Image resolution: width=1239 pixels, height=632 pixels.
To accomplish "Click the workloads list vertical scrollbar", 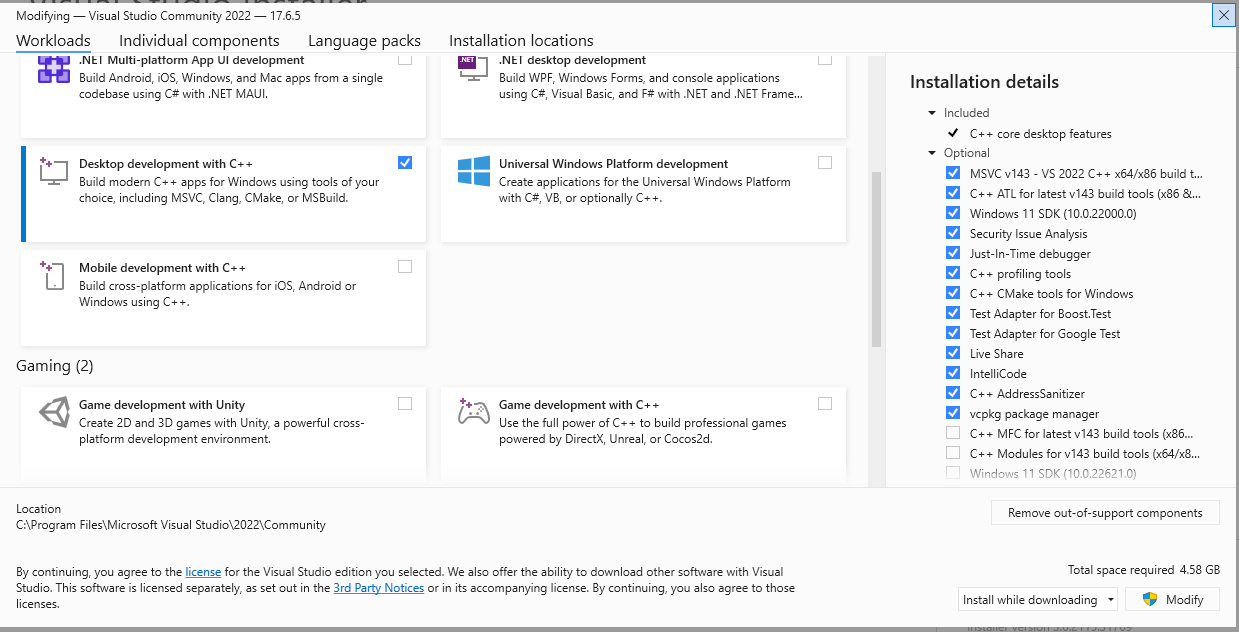I will coord(877,259).
